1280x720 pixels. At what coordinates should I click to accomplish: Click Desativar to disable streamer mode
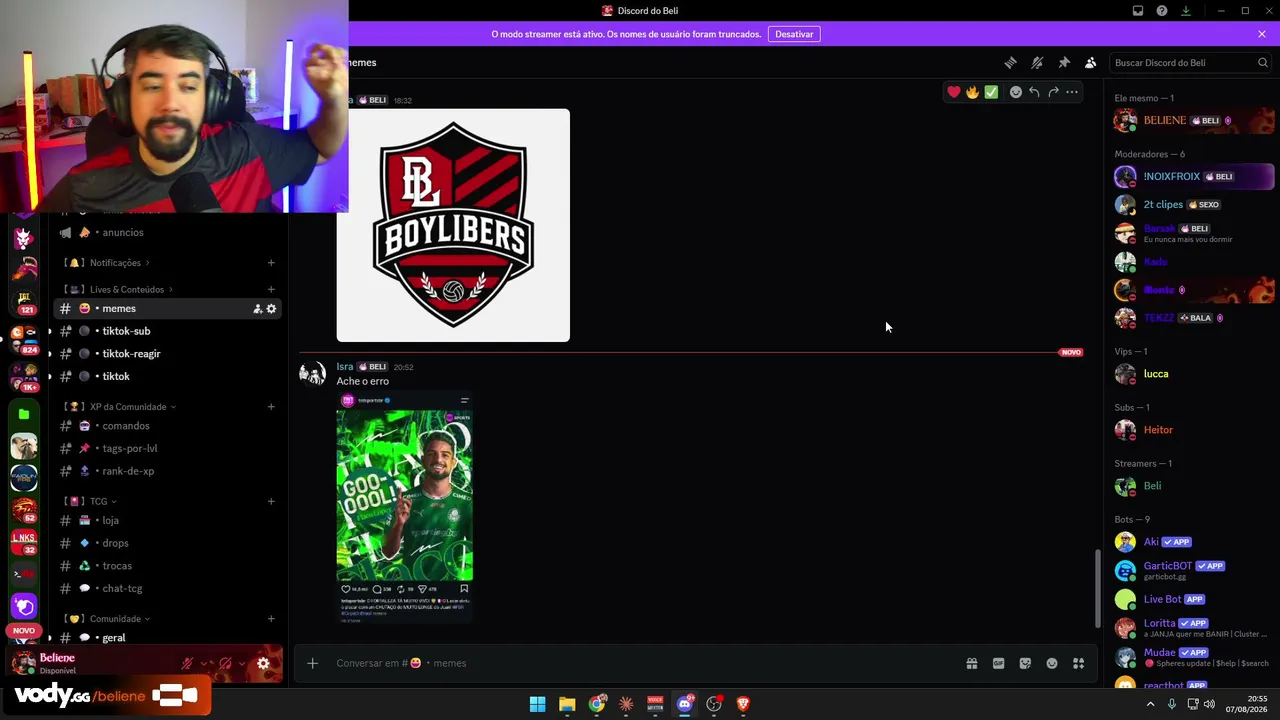pos(794,34)
